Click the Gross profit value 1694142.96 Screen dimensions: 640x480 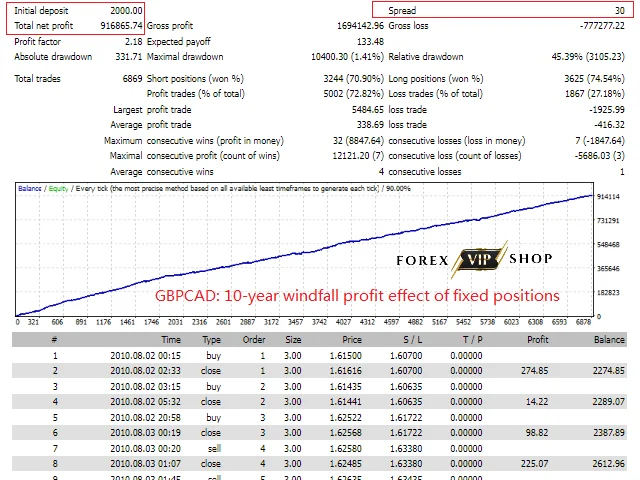click(360, 26)
